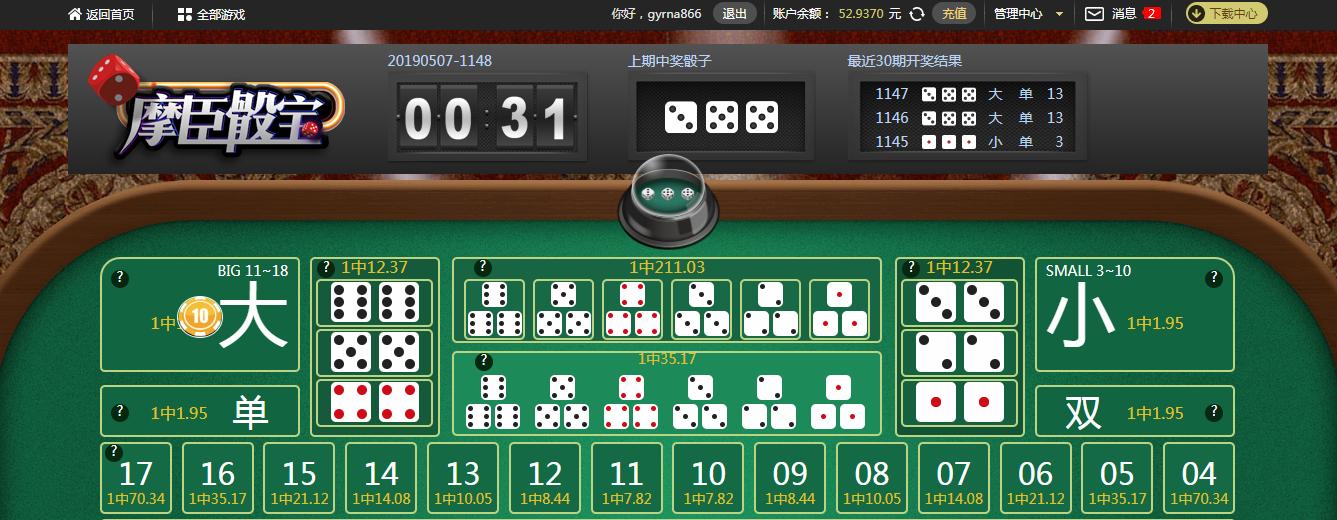1337x520 pixels.
Task: Open the 1147 recent result row
Action: tap(969, 94)
